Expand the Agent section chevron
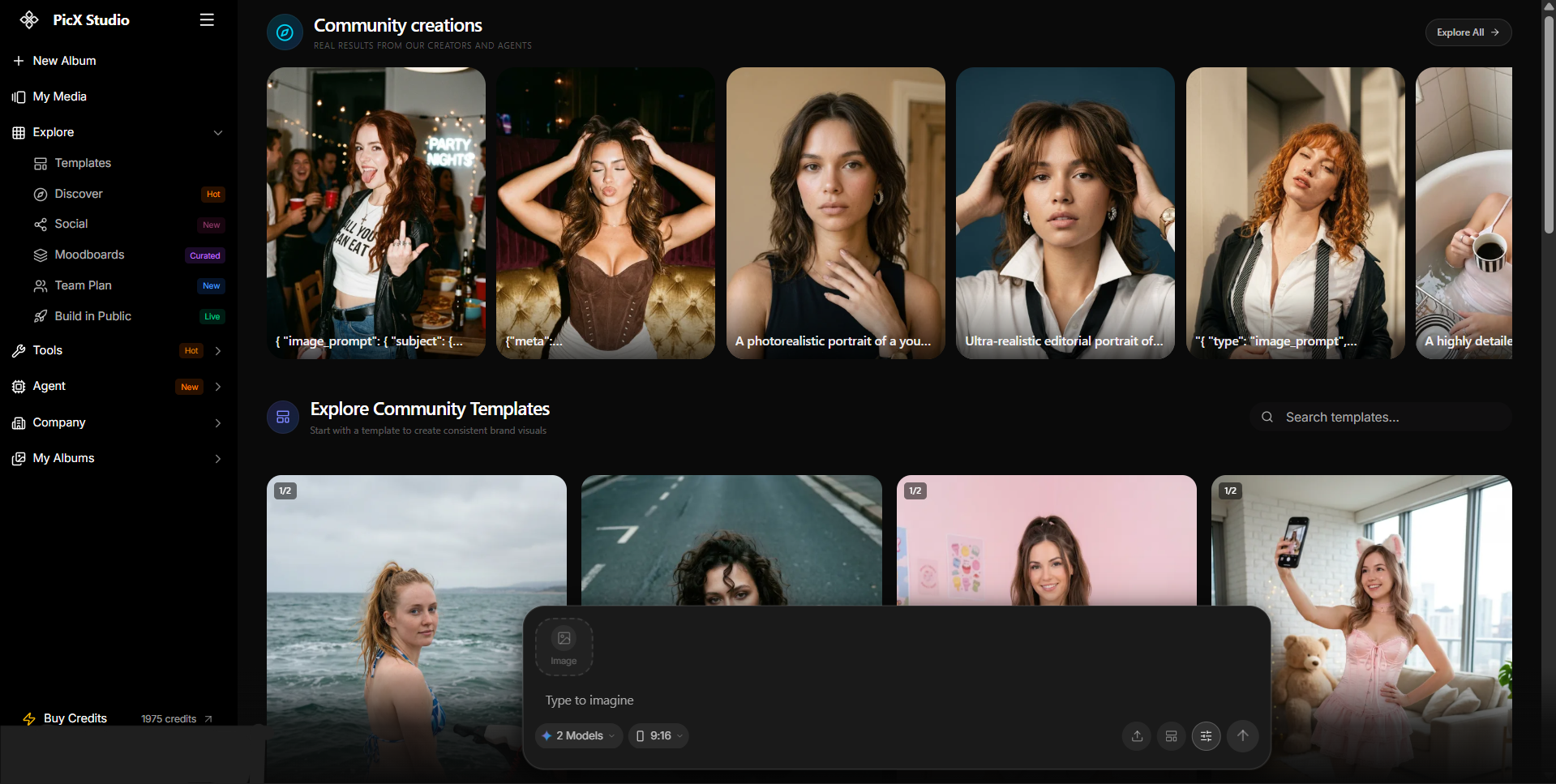 pos(218,387)
